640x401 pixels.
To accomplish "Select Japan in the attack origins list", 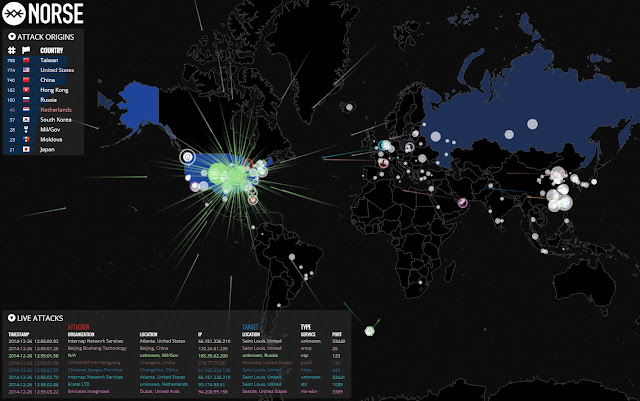I will pyautogui.click(x=47, y=149).
